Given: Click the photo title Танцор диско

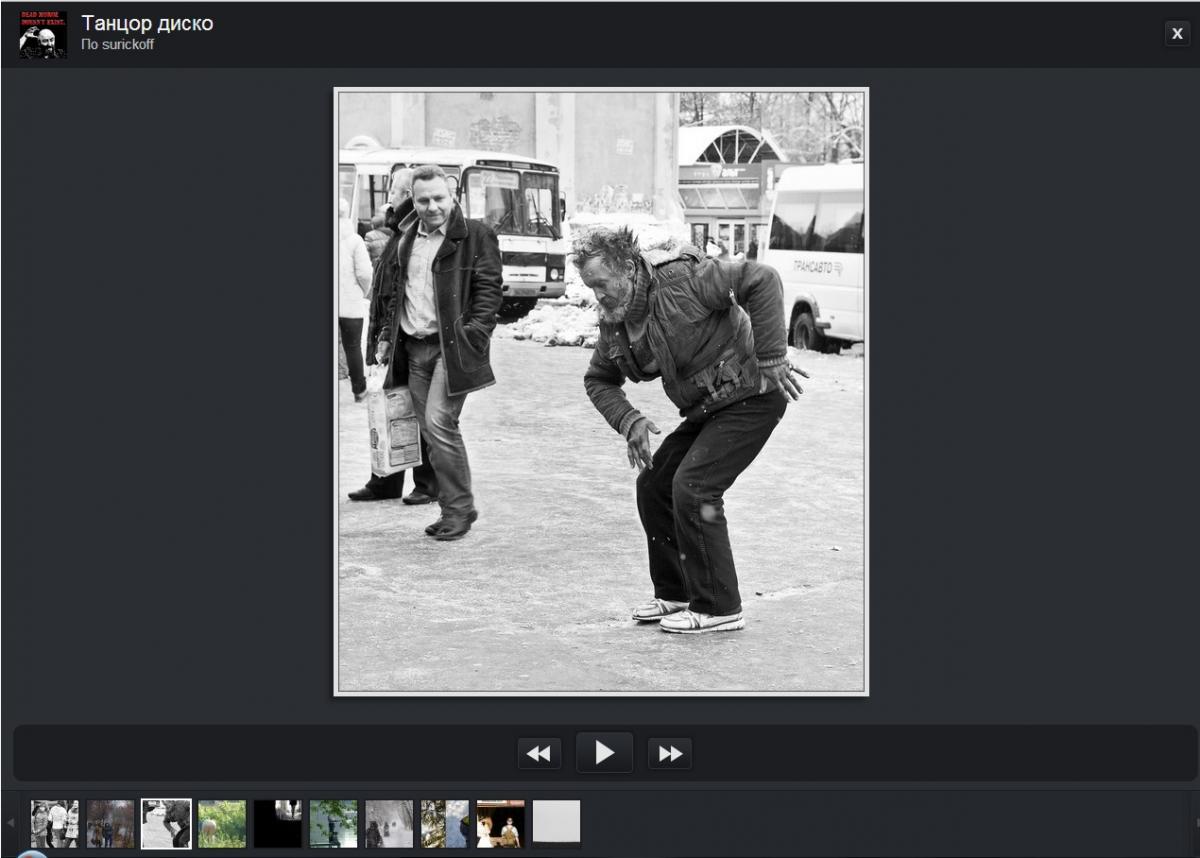Looking at the screenshot, I should point(147,23).
